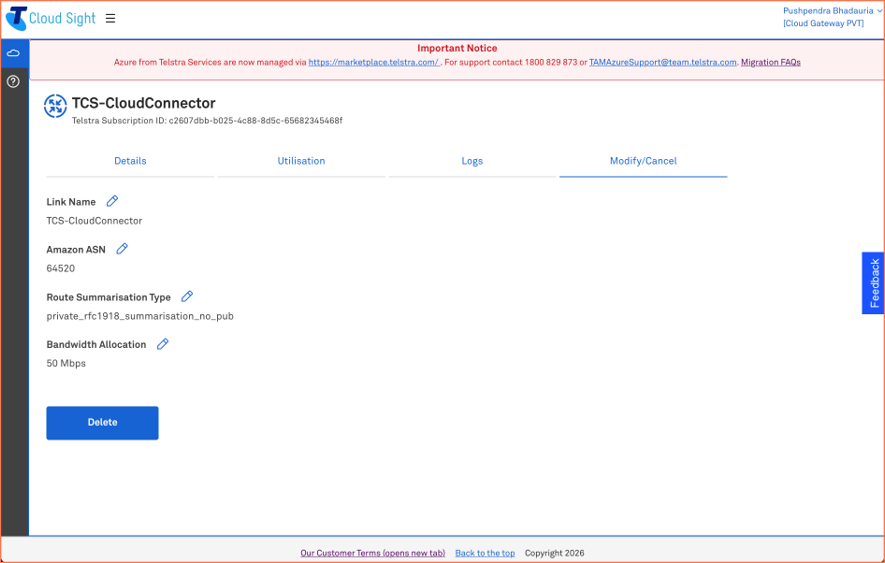The height and width of the screenshot is (563, 885).
Task: Click the Delete button
Action: tap(102, 423)
